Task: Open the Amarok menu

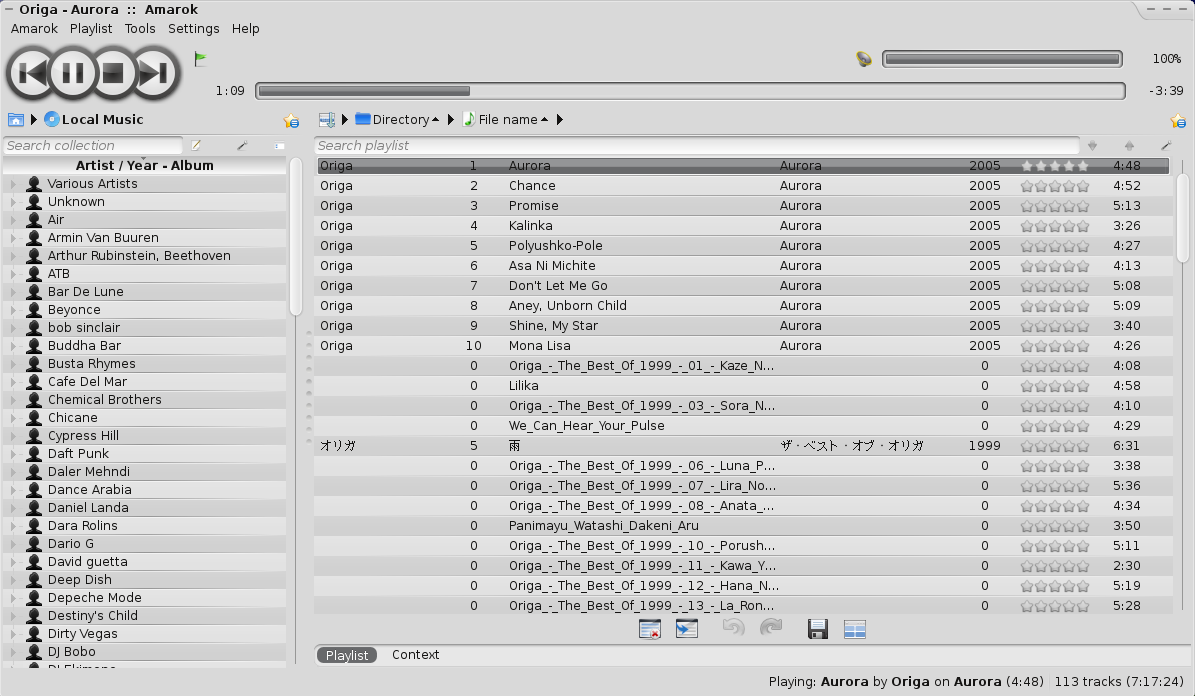Action: tap(34, 28)
